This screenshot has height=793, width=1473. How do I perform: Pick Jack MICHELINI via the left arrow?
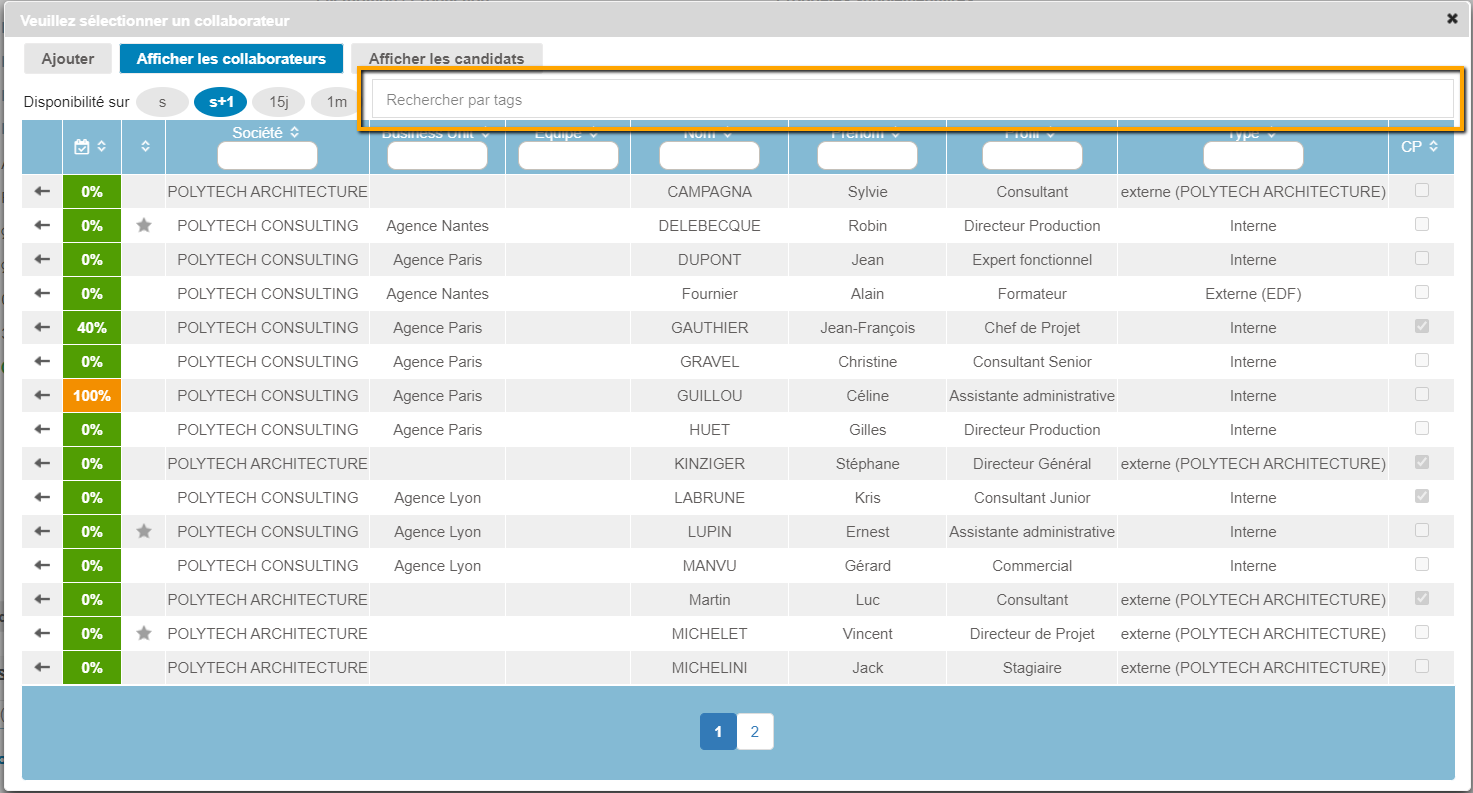(x=42, y=667)
